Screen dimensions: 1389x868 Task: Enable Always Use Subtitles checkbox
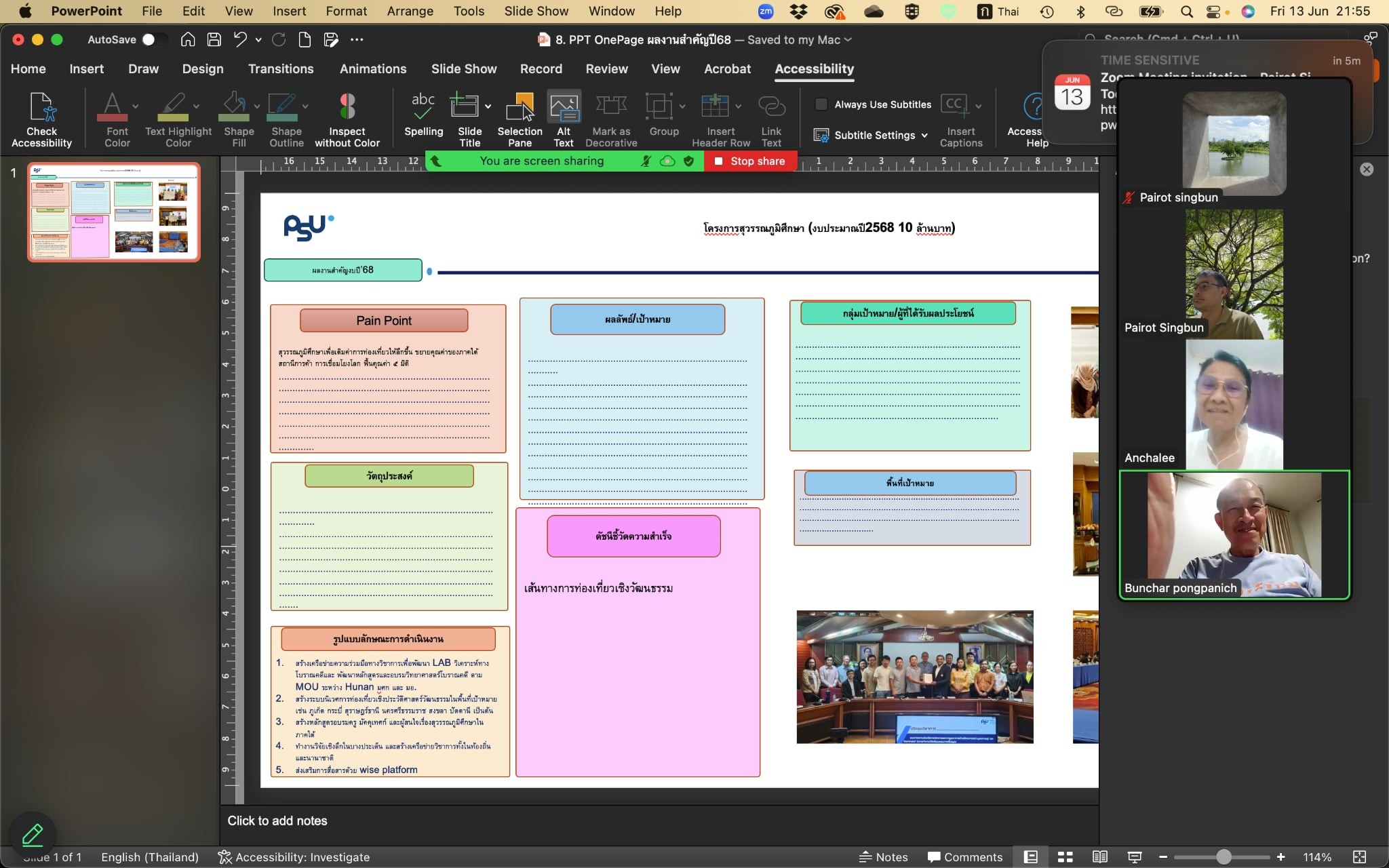pos(821,104)
